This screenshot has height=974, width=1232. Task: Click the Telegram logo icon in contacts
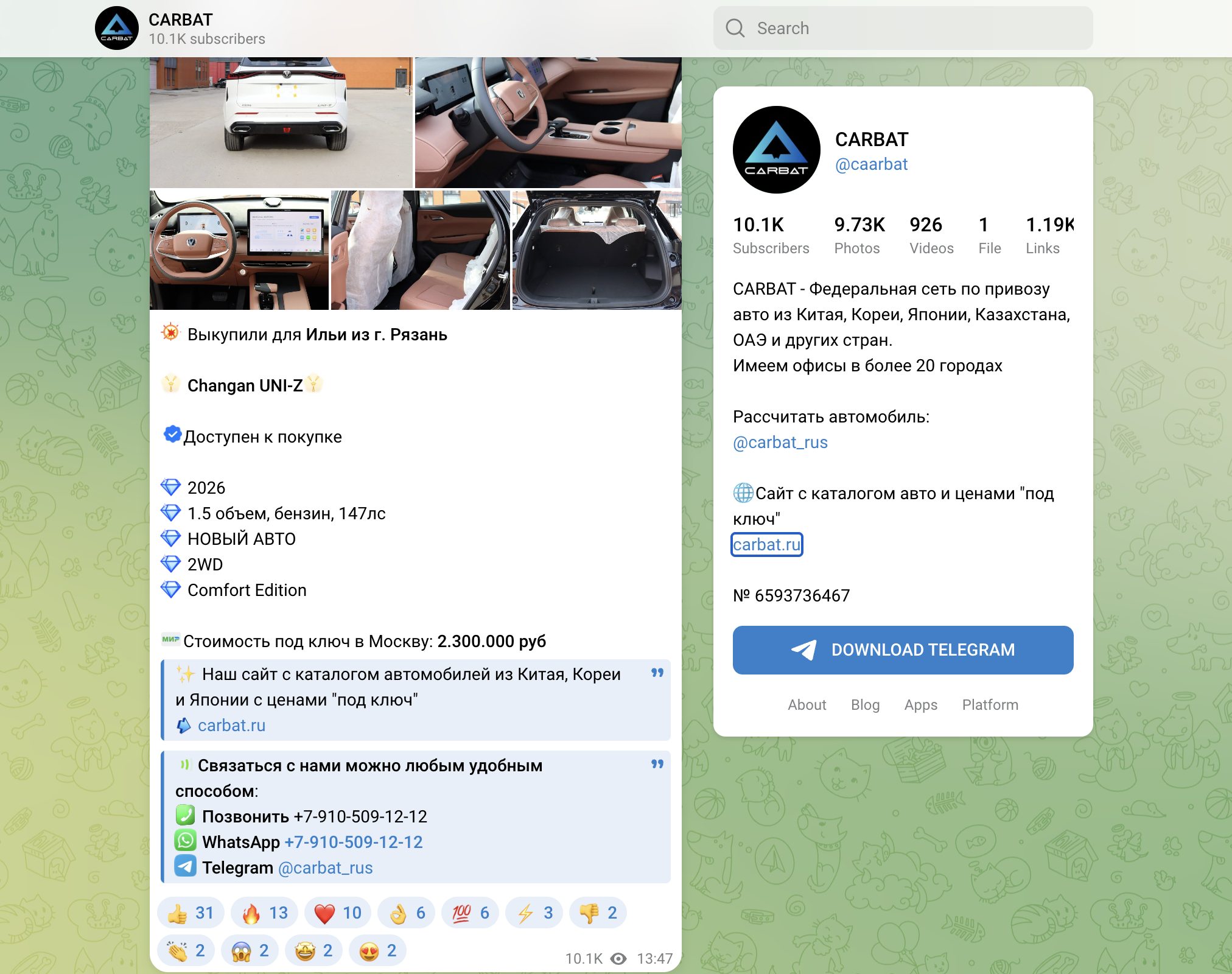click(x=185, y=866)
